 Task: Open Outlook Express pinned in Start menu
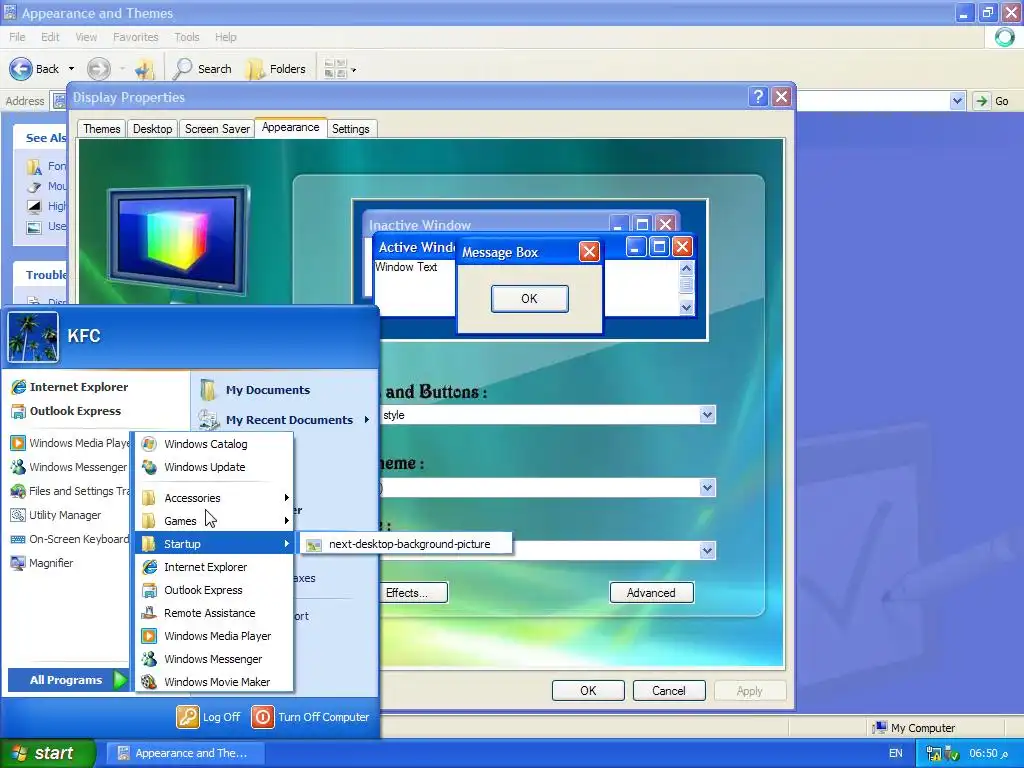66,411
